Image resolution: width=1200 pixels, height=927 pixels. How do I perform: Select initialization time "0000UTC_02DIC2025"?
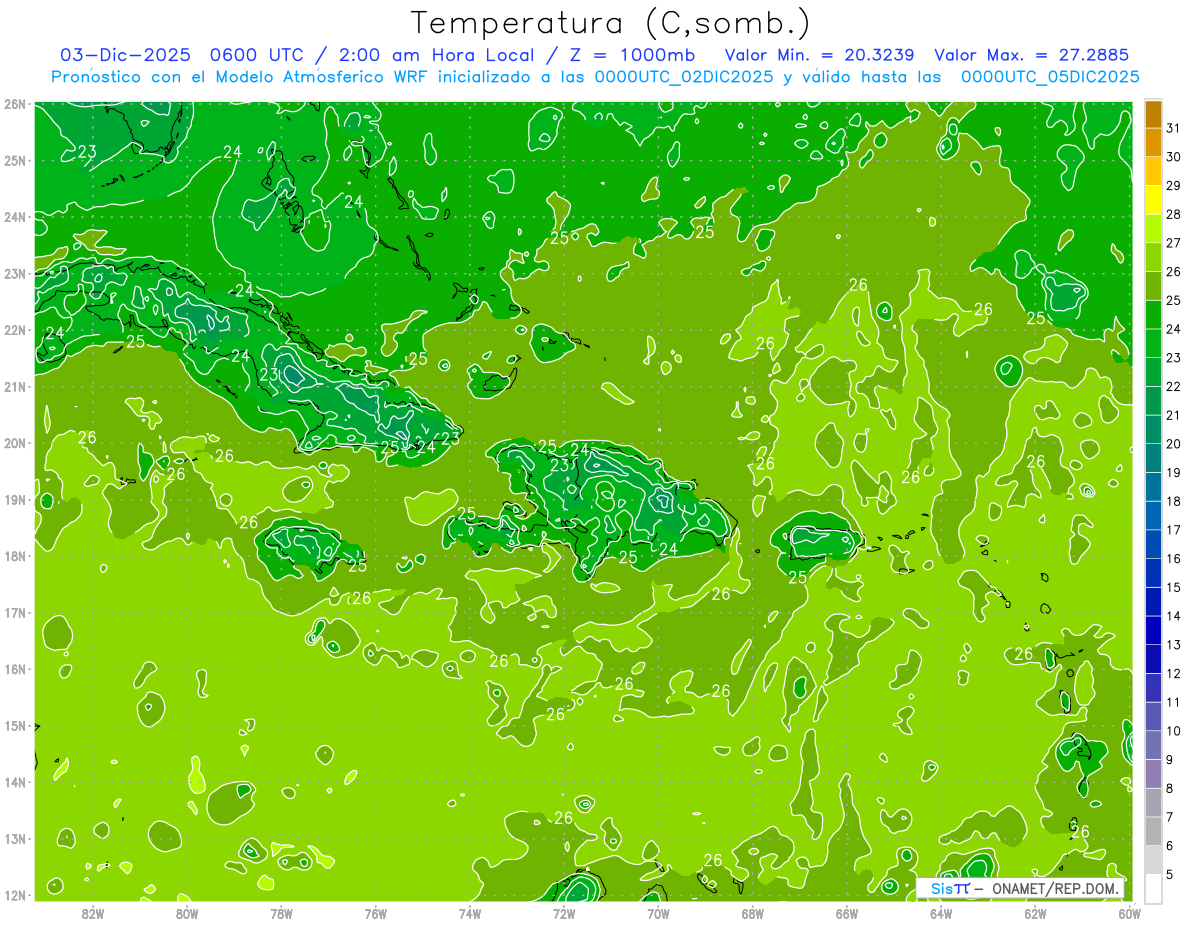(x=684, y=77)
